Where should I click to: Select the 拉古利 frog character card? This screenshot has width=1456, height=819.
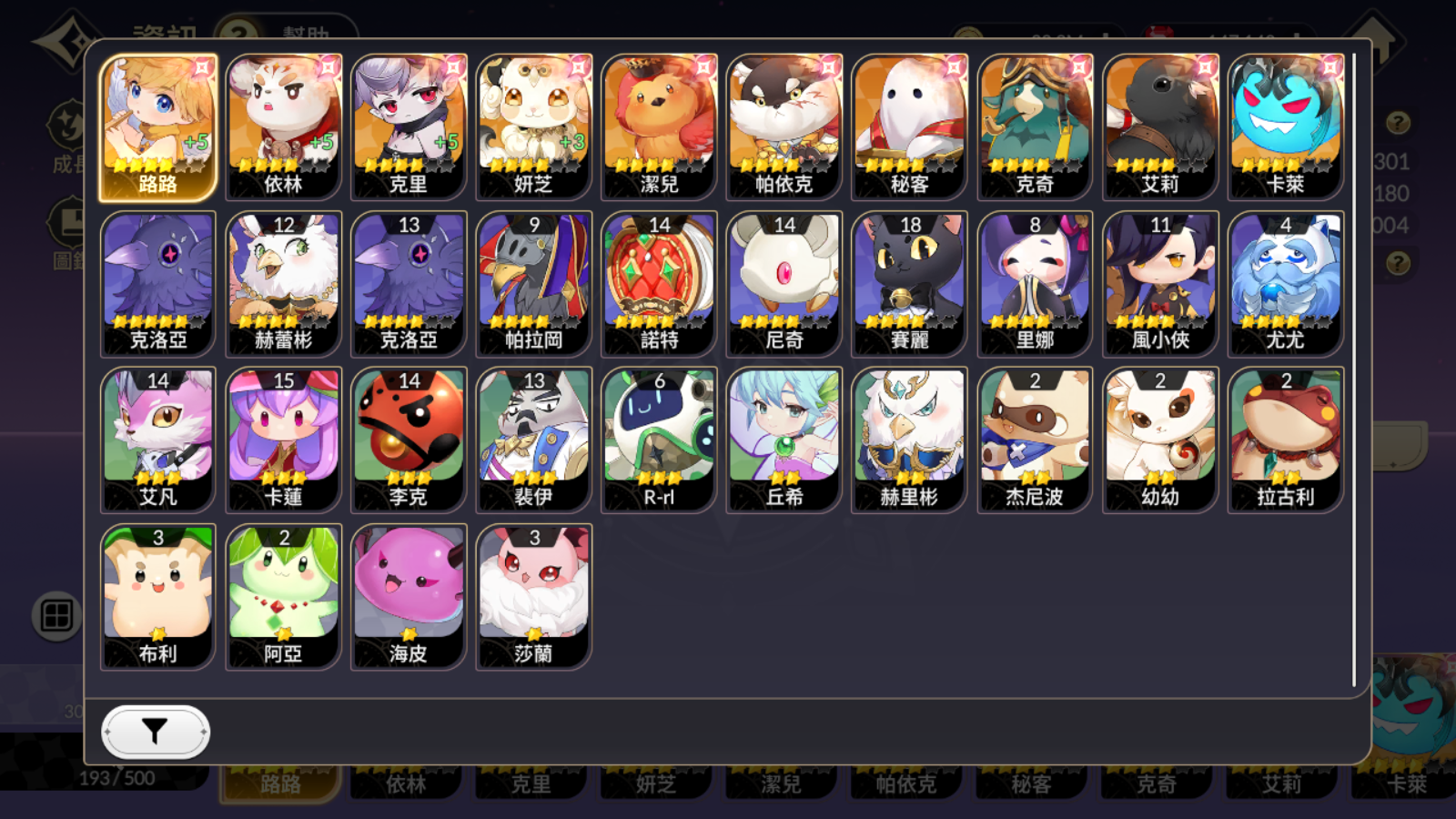pyautogui.click(x=1286, y=440)
